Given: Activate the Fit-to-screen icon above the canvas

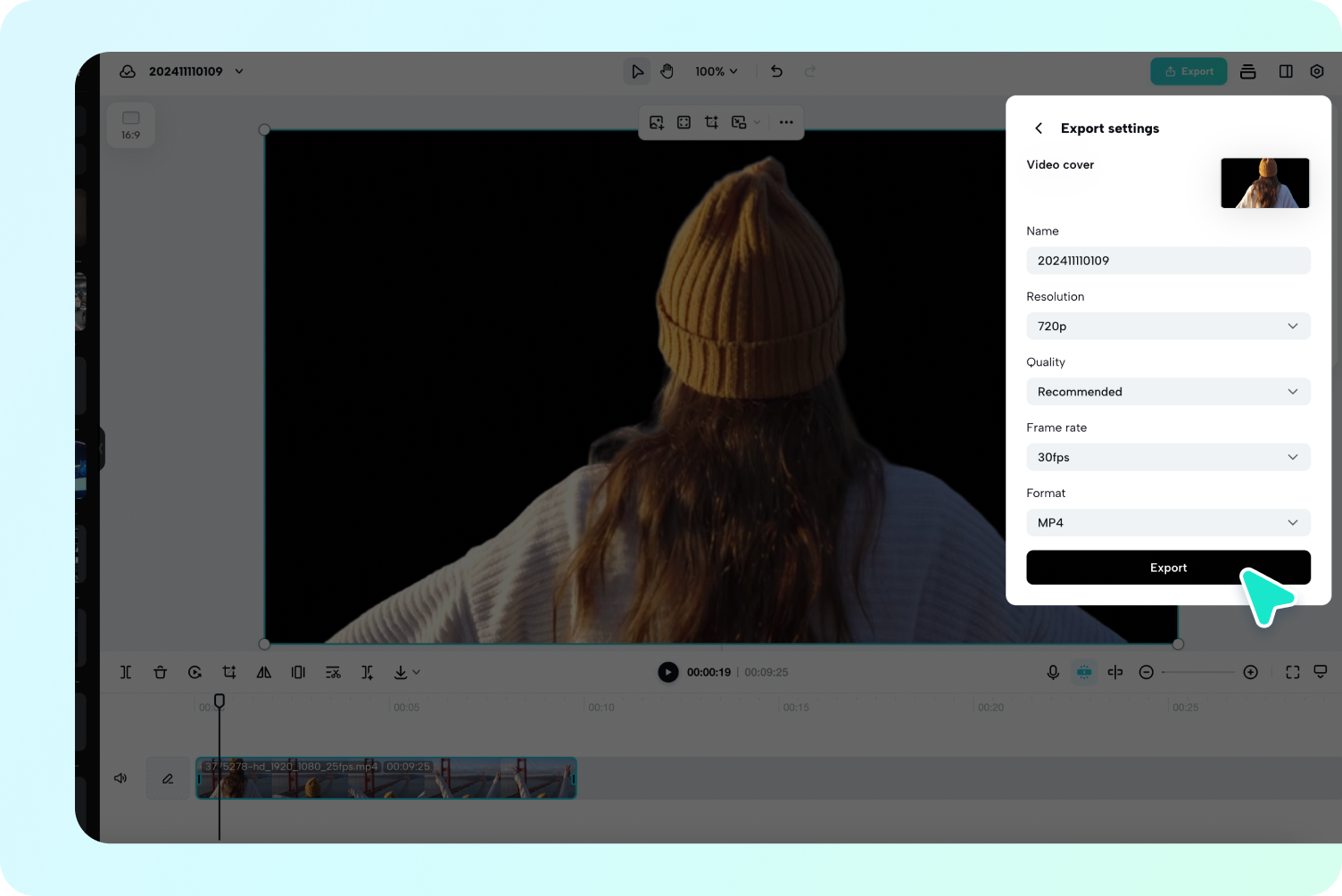Looking at the screenshot, I should pos(683,122).
